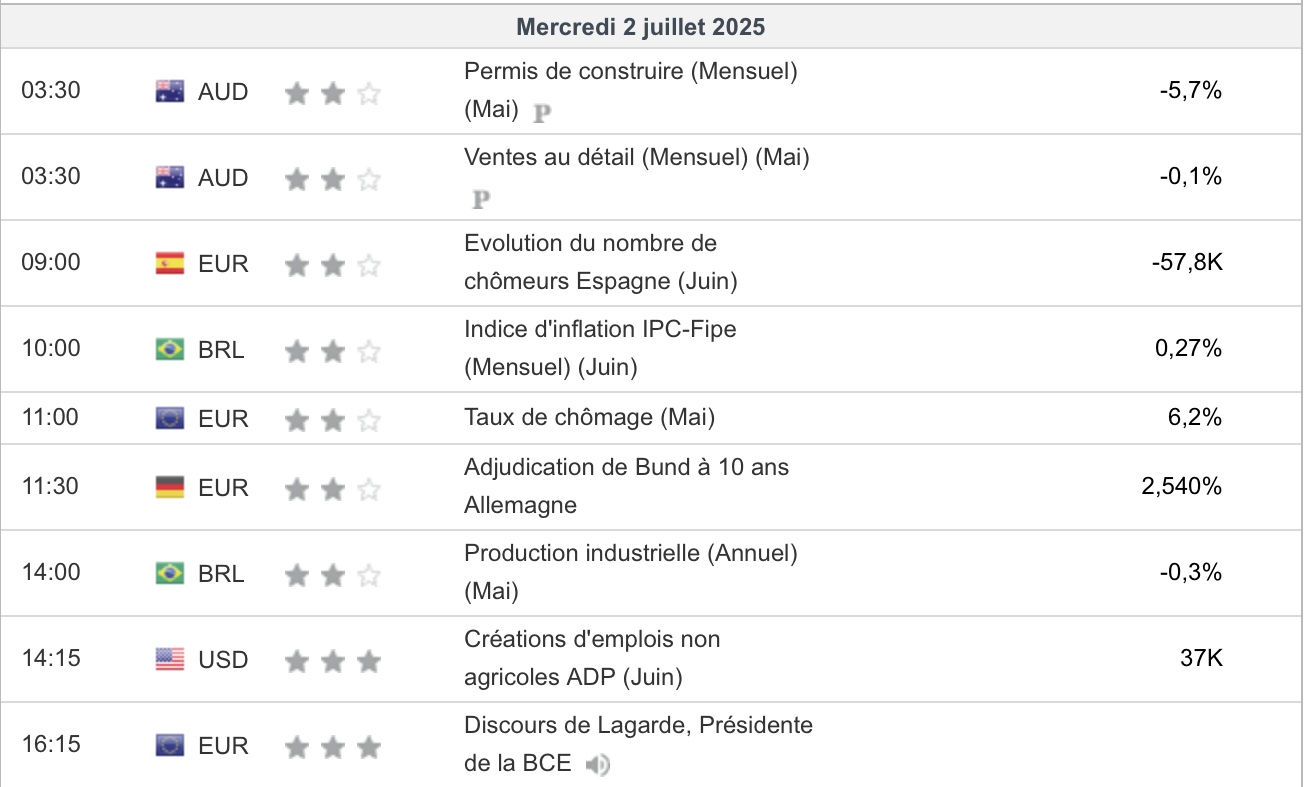This screenshot has width=1307, height=787.
Task: Click the Brazilian flag beside IPC-Fipe inflation
Action: coord(170,350)
